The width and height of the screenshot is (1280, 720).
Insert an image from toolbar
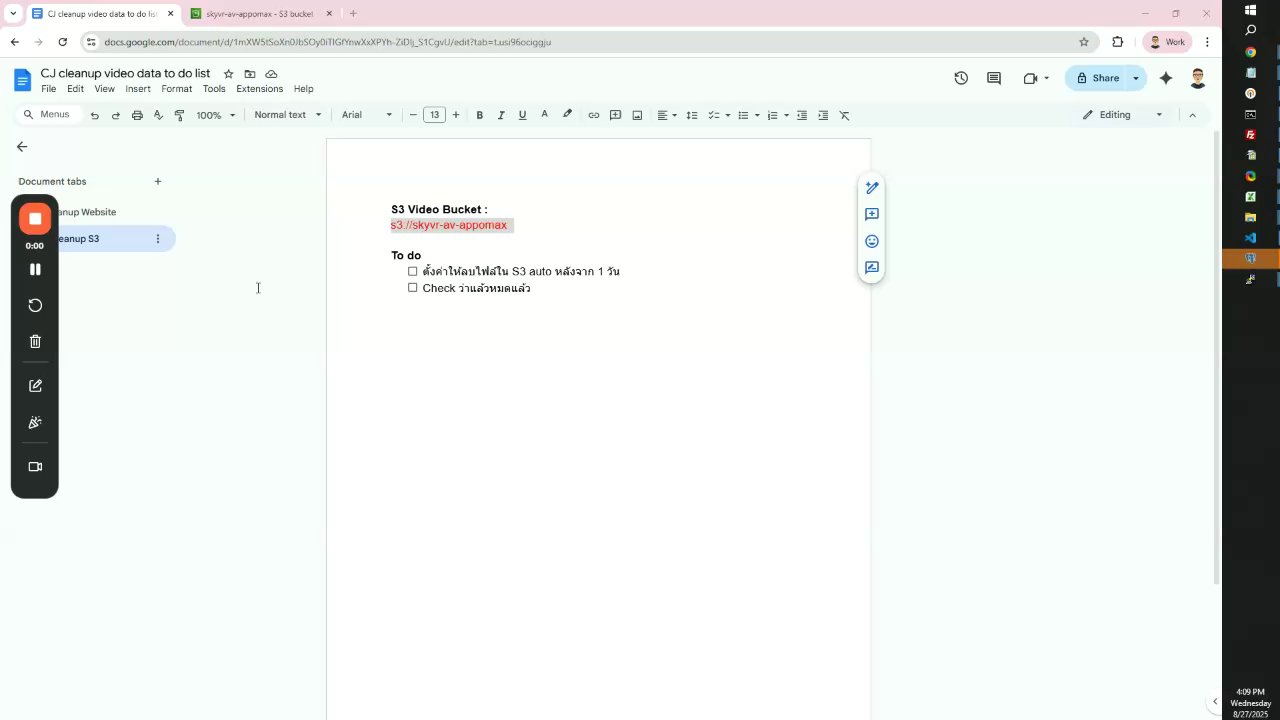click(637, 115)
